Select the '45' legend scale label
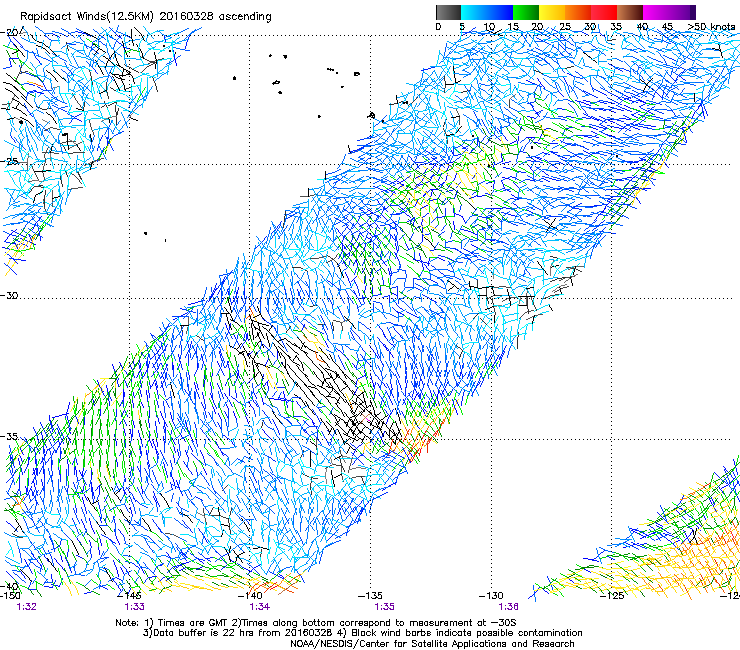740x650 pixels. click(x=667, y=27)
